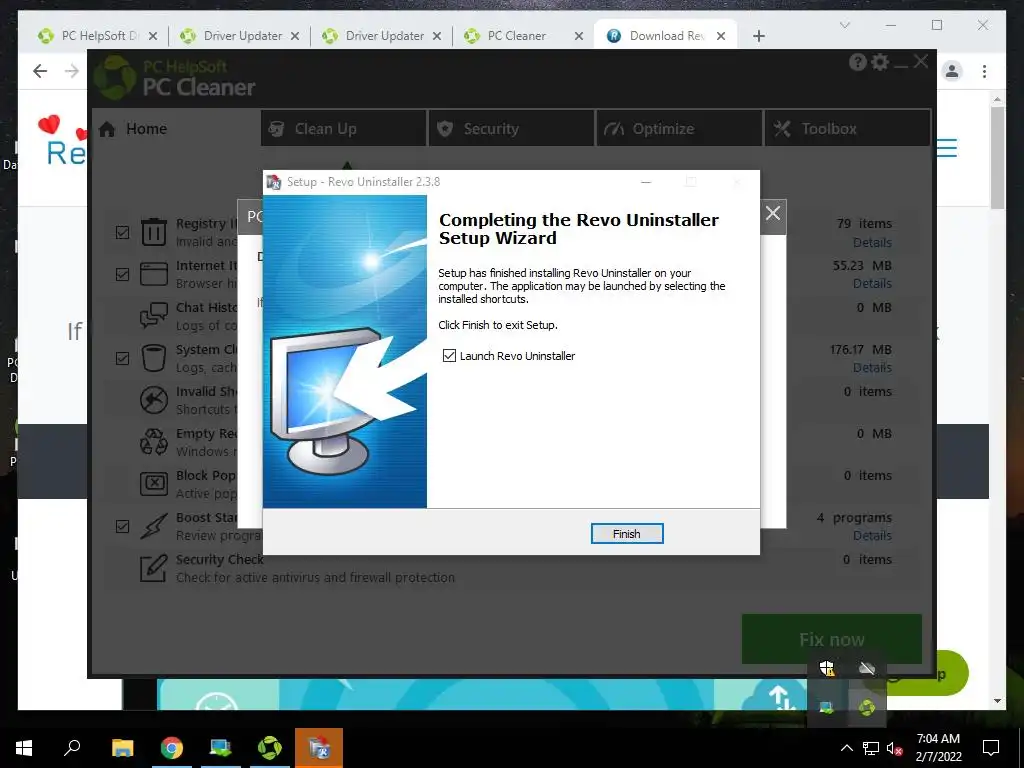Screen dimensions: 1024x768
Task: Toggle the Boost Startup checkbox
Action: pyautogui.click(x=122, y=526)
